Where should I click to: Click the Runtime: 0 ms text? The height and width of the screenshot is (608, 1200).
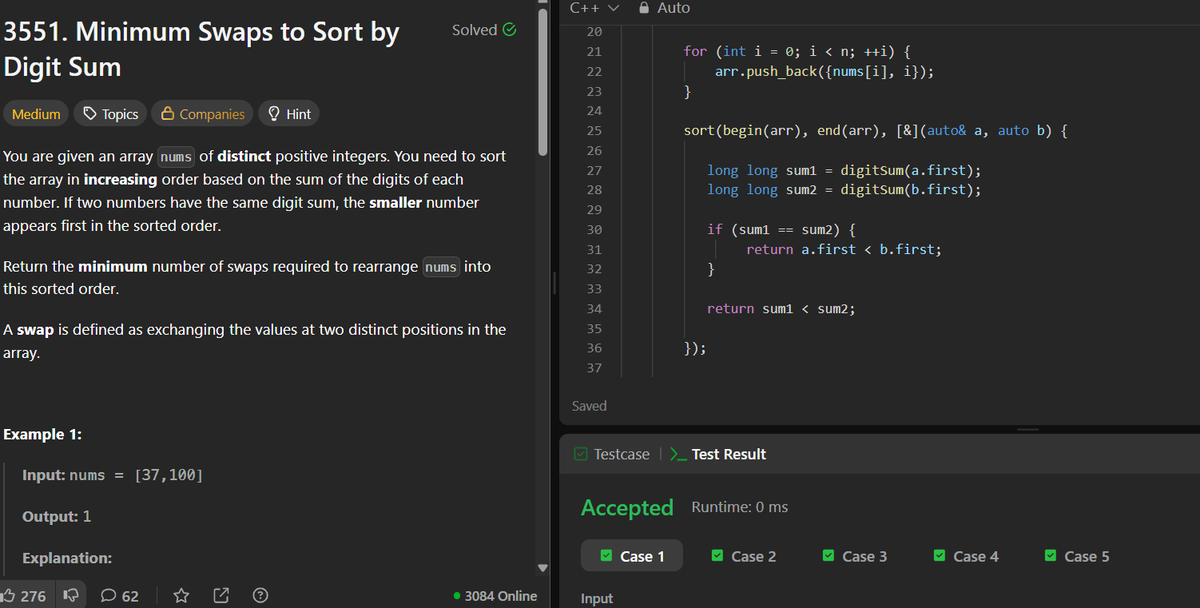pyautogui.click(x=739, y=507)
